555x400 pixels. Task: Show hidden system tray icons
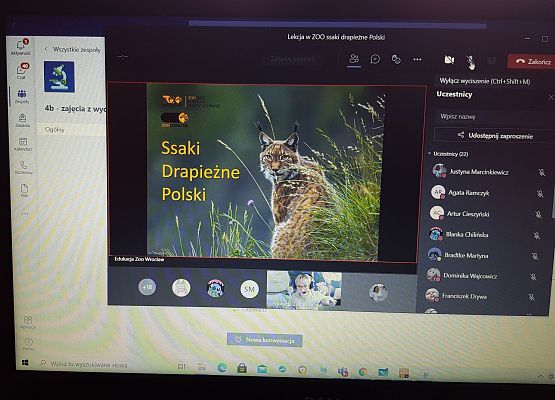540,377
